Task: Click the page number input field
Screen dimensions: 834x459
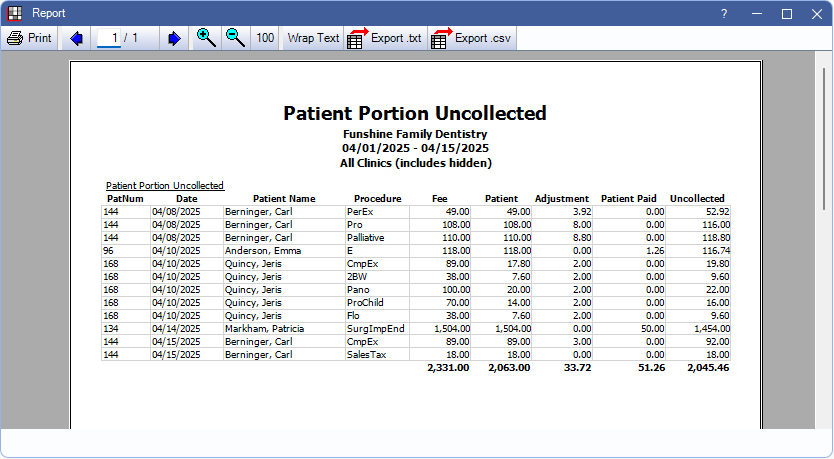Action: pos(112,38)
